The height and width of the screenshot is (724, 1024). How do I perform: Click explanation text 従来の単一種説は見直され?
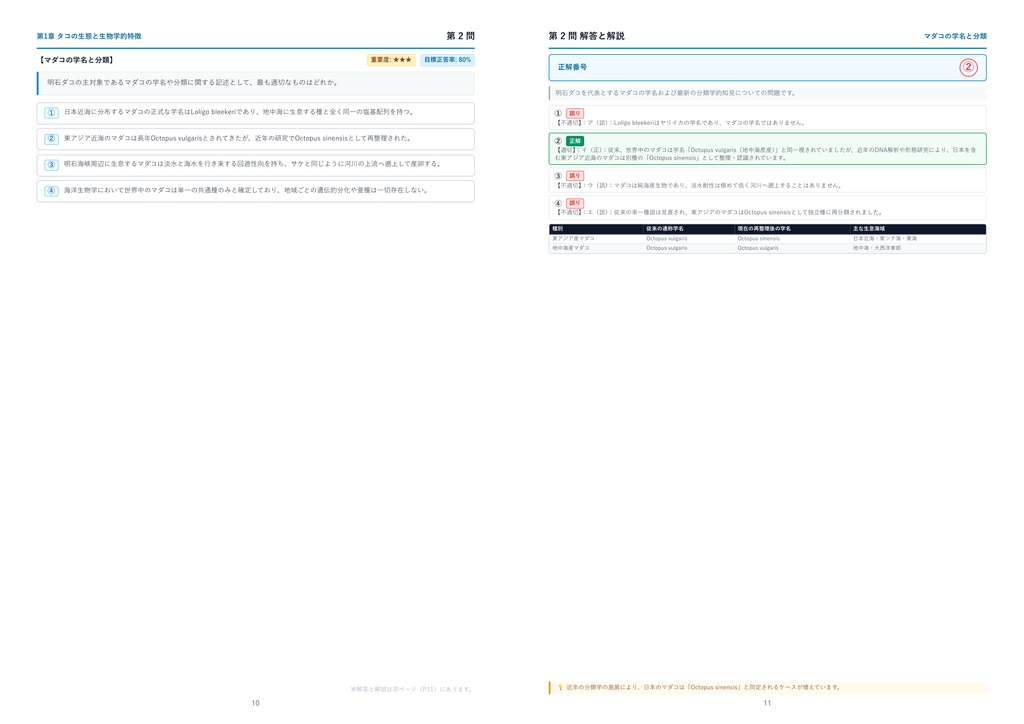pyautogui.click(x=719, y=212)
